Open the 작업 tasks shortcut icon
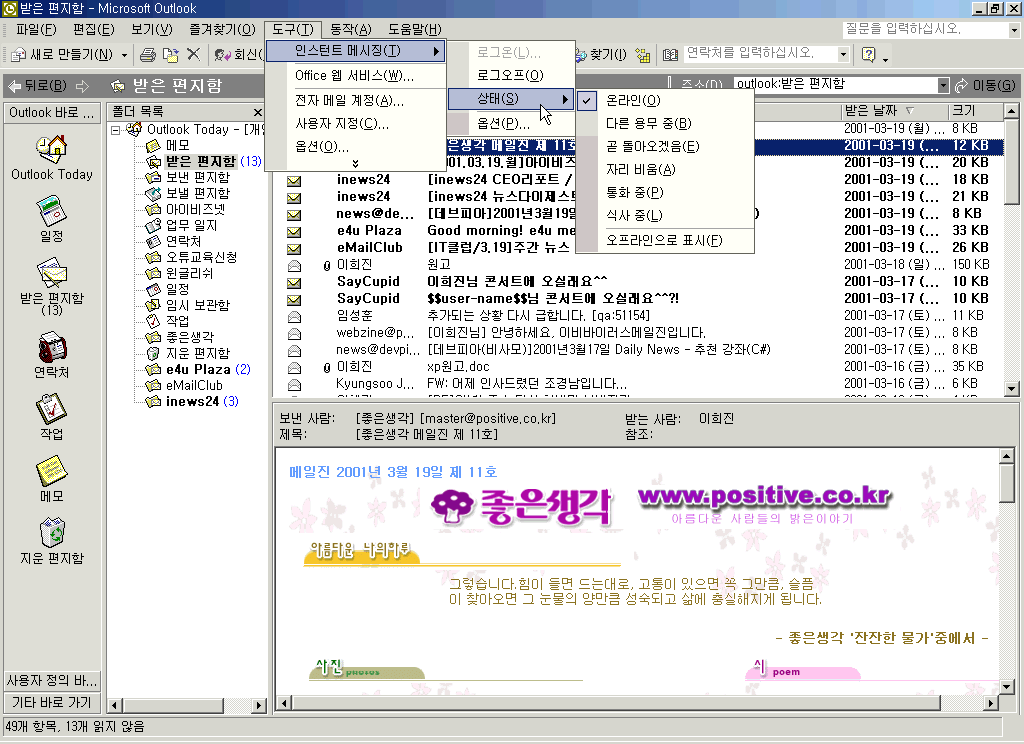This screenshot has height=744, width=1024. pyautogui.click(x=51, y=410)
